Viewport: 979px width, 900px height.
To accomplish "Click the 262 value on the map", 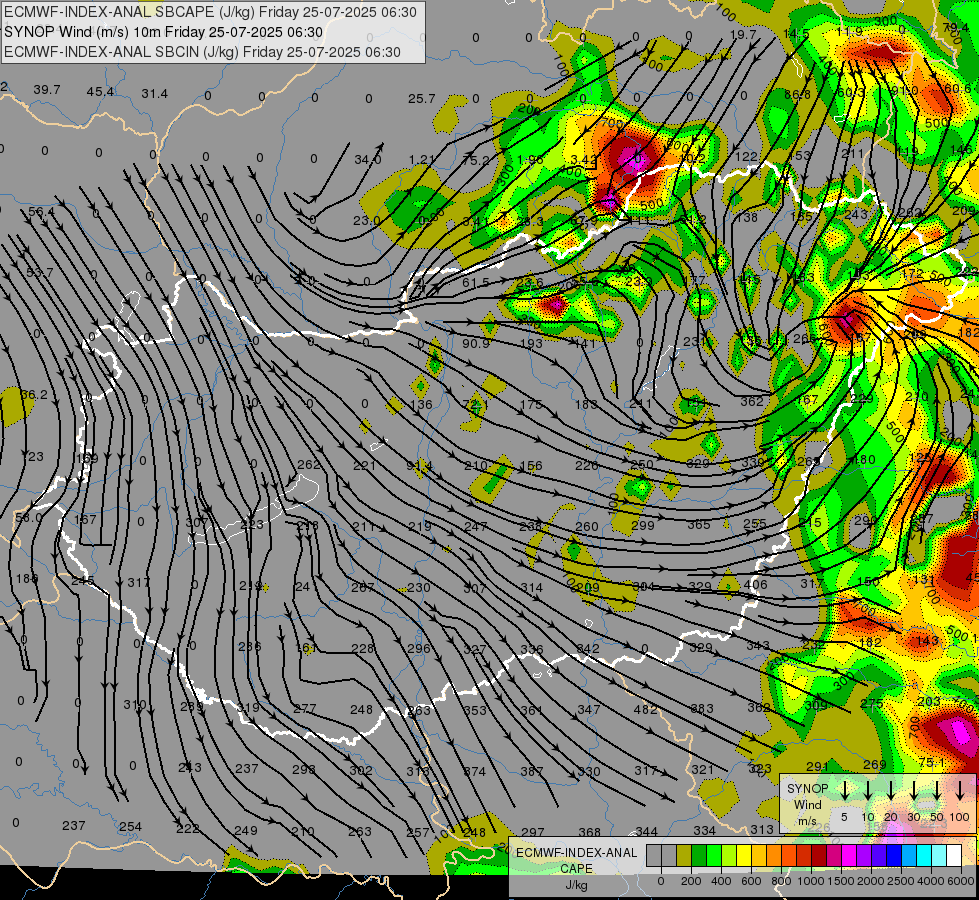I will (x=309, y=465).
